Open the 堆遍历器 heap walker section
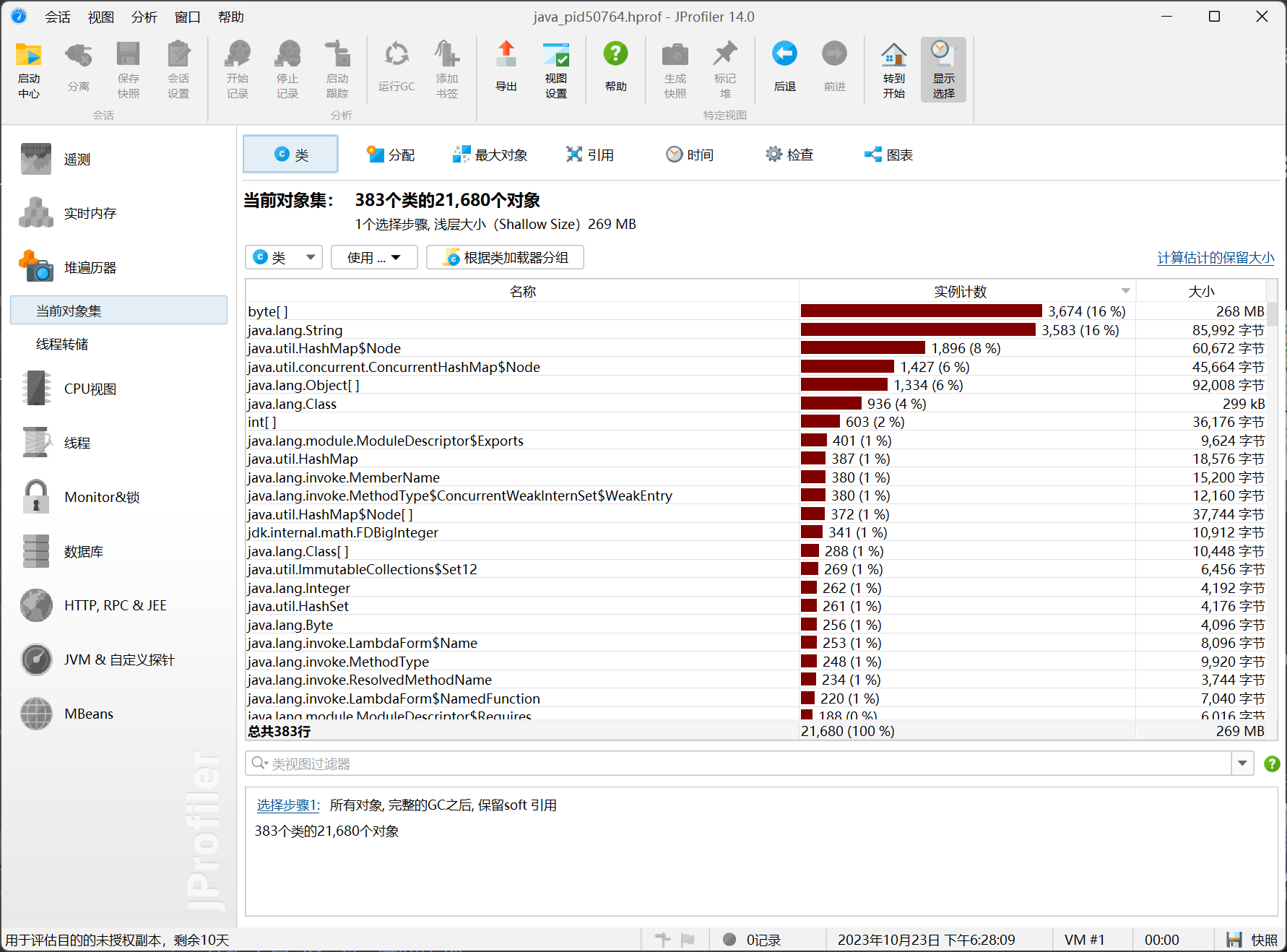Viewport: 1287px width, 952px height. [x=119, y=267]
